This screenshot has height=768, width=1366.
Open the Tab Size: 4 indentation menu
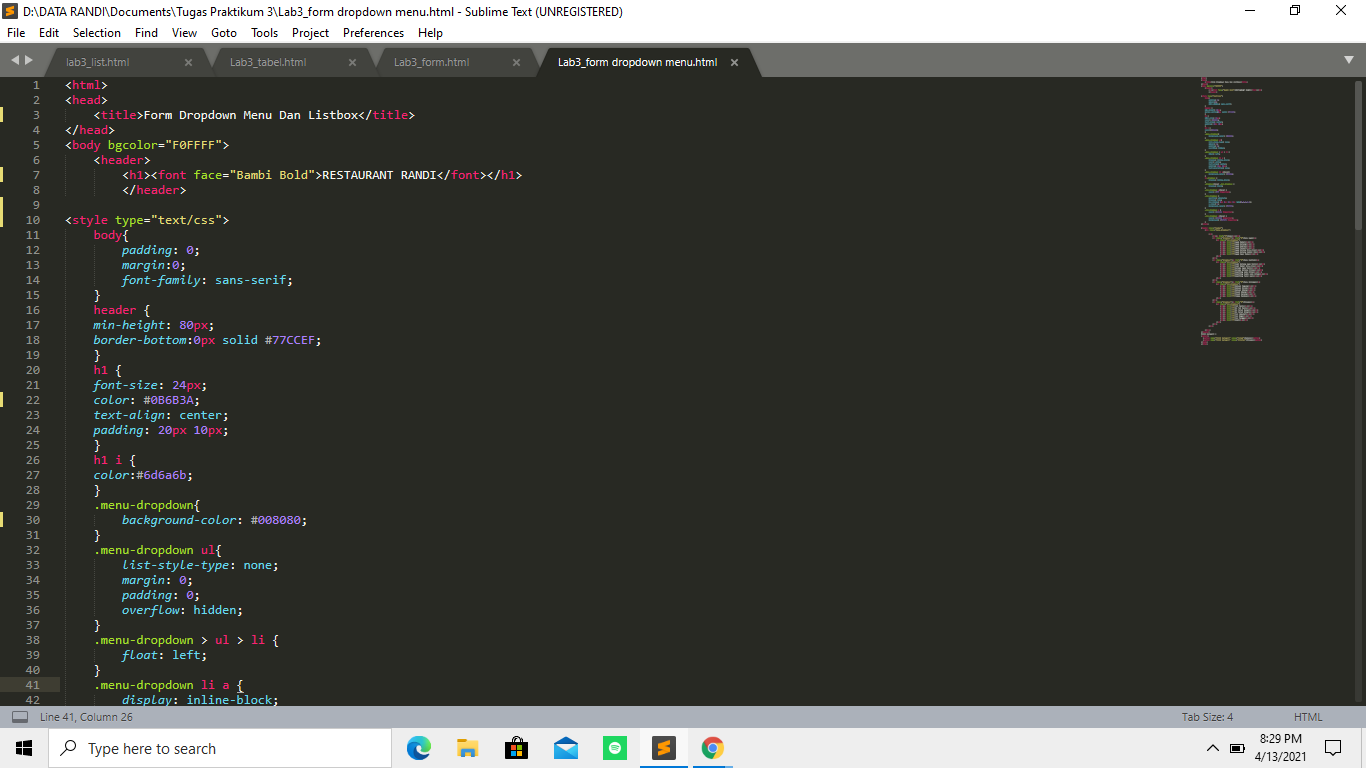[1209, 716]
